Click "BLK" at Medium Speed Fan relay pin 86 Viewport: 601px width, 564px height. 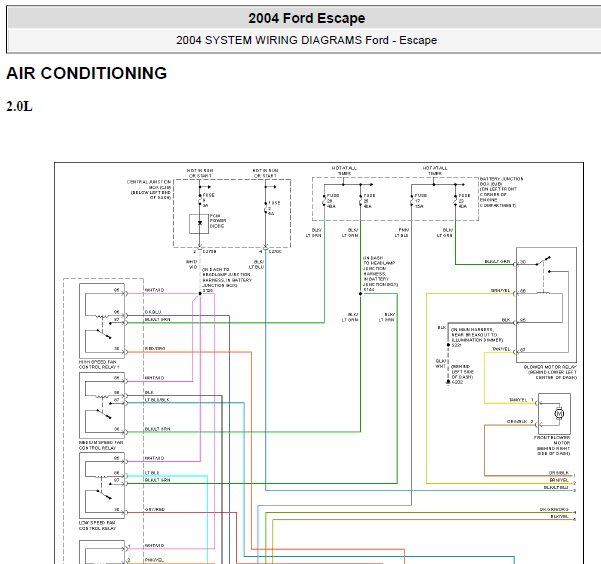149,393
